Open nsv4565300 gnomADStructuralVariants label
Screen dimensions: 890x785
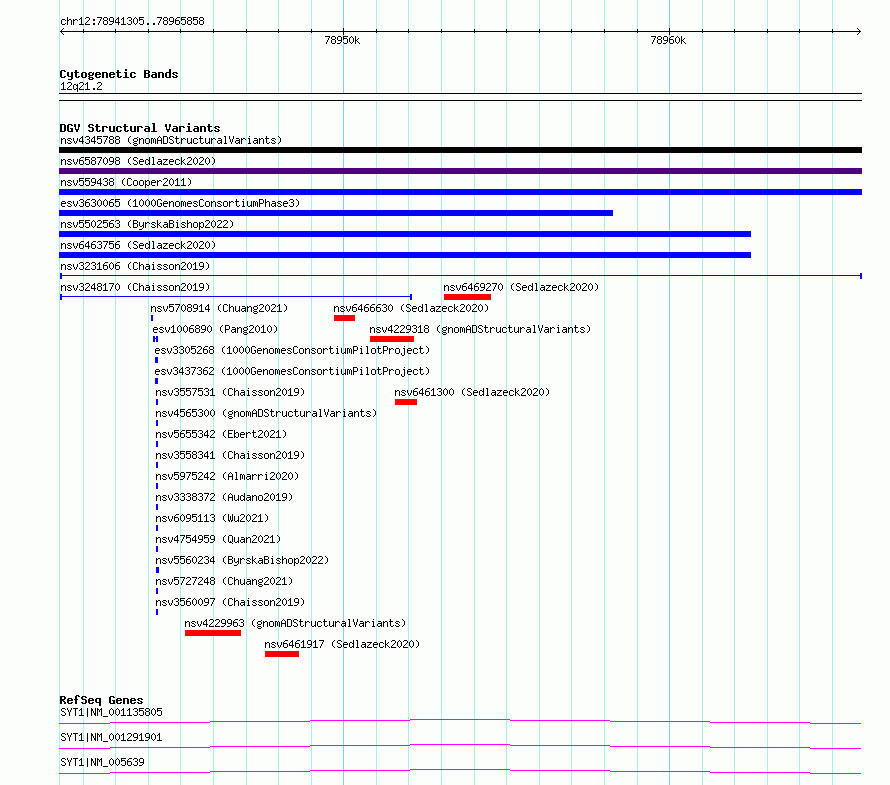tap(266, 413)
